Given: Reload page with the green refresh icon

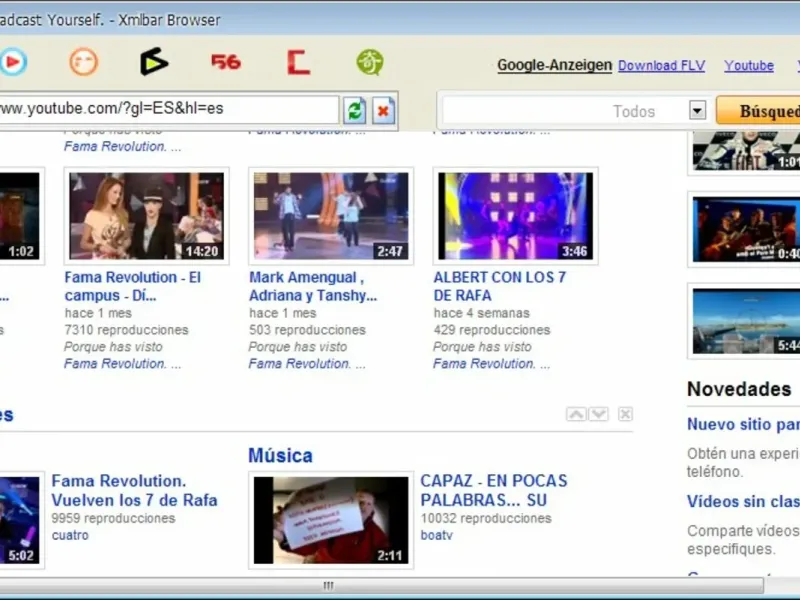Looking at the screenshot, I should [355, 110].
